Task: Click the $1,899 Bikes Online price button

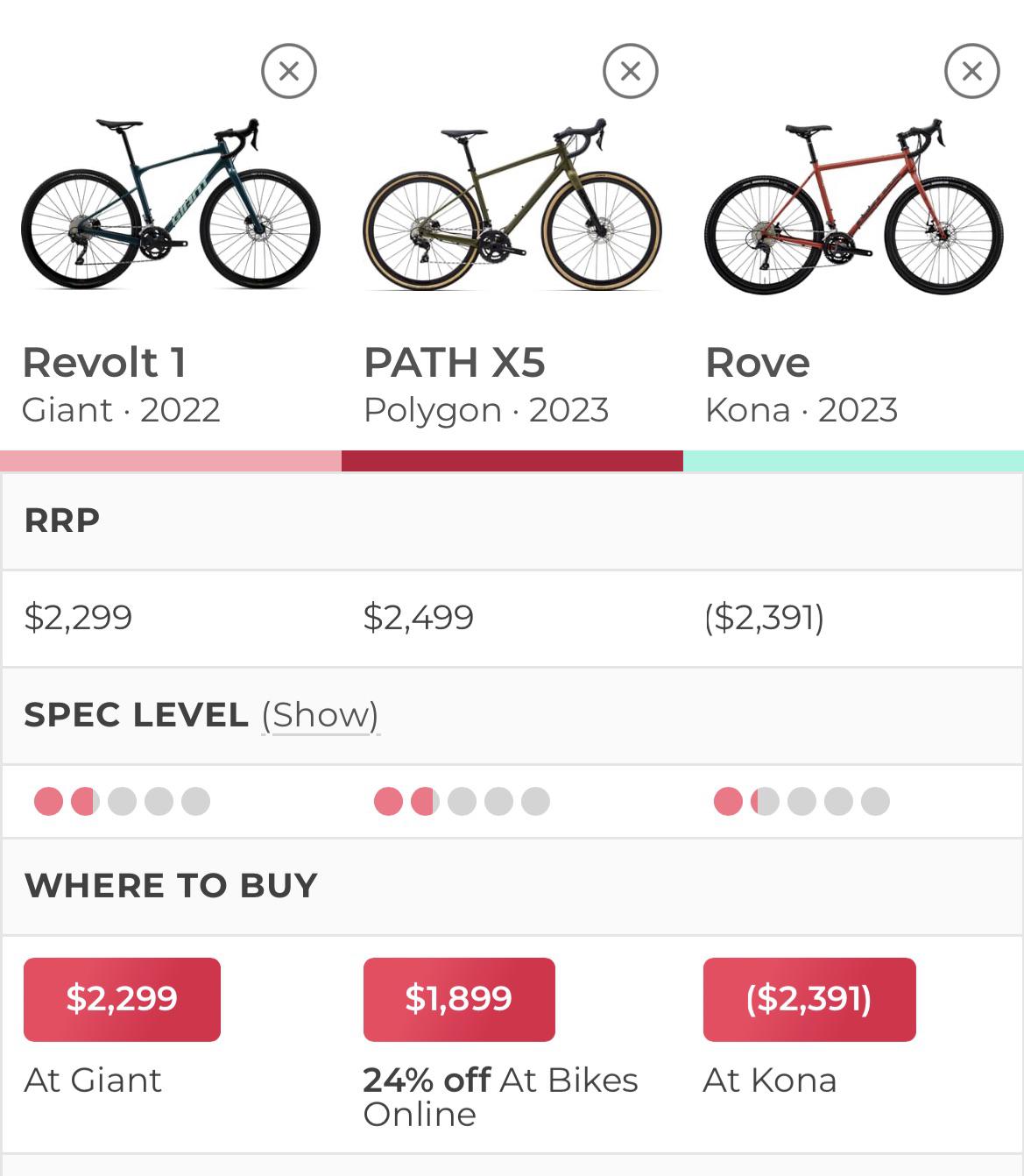Action: (x=459, y=999)
